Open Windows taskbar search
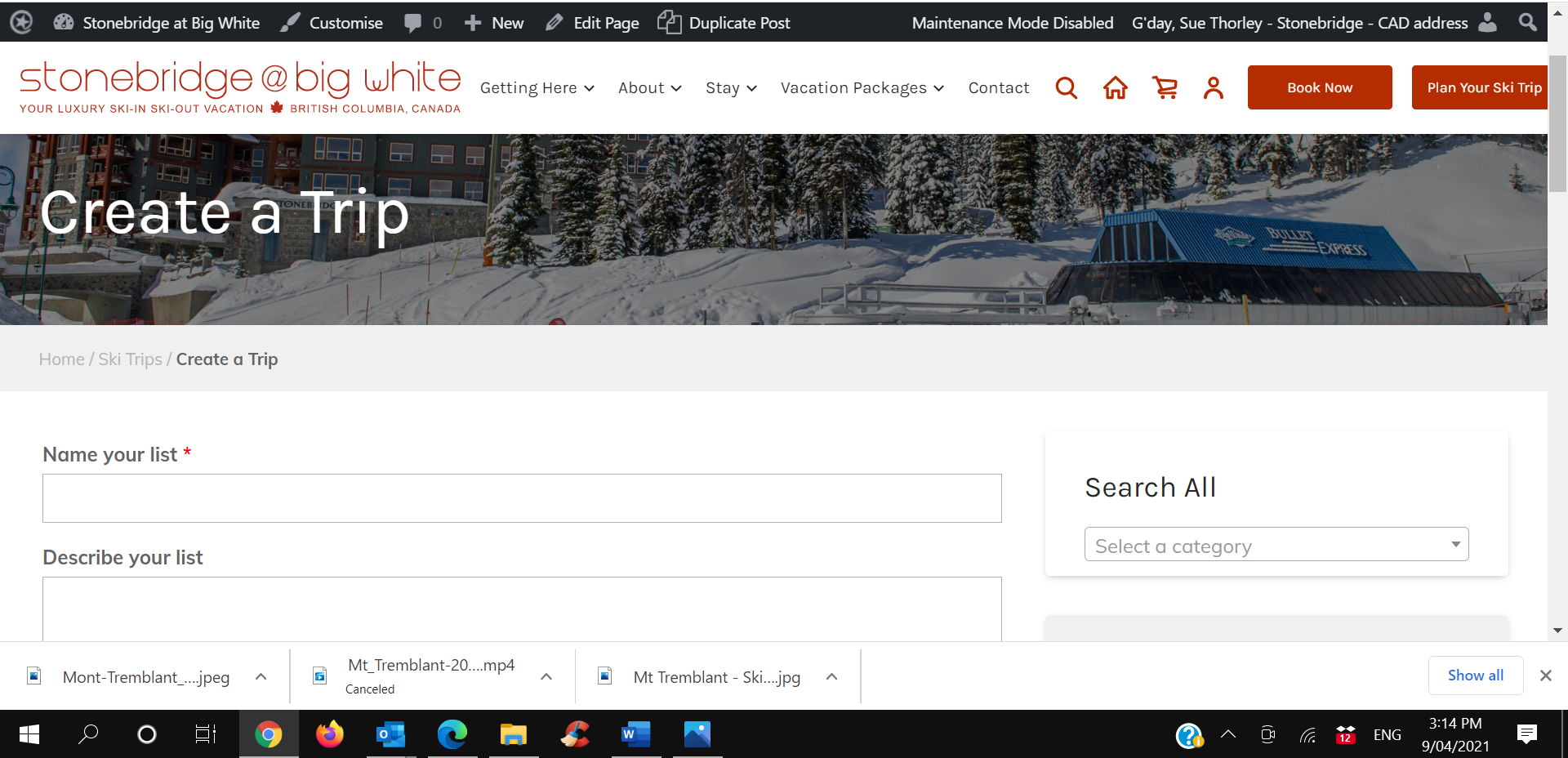 [x=88, y=734]
